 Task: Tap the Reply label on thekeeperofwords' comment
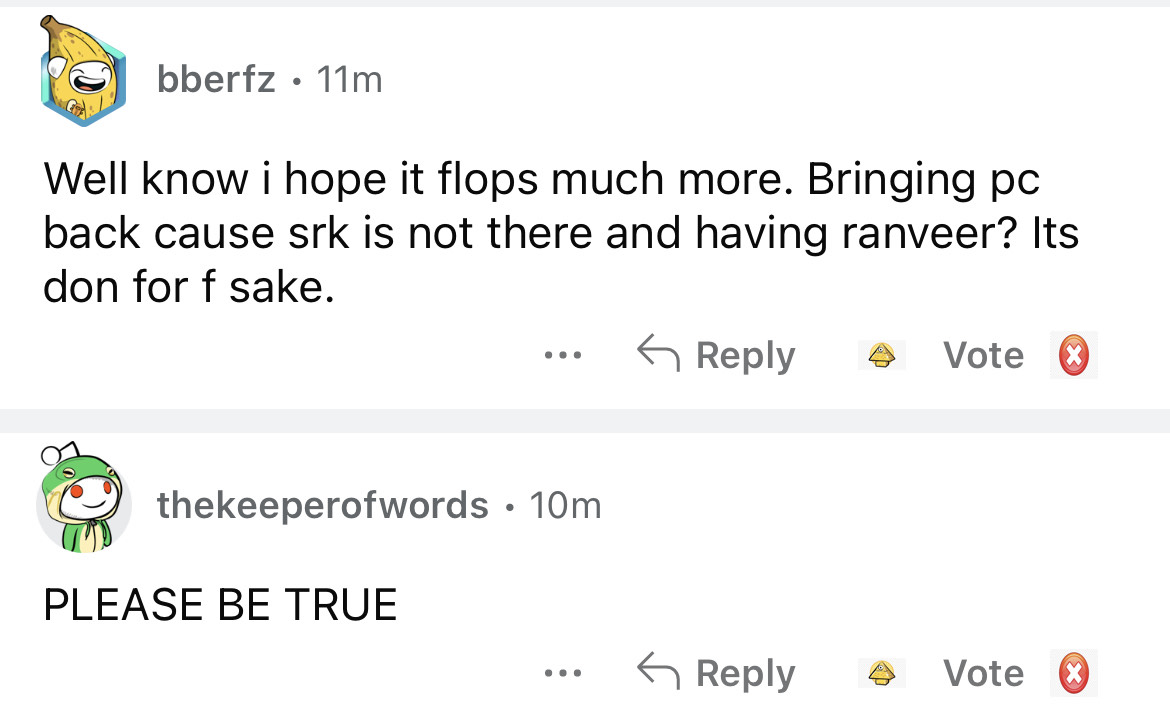pyautogui.click(x=745, y=673)
